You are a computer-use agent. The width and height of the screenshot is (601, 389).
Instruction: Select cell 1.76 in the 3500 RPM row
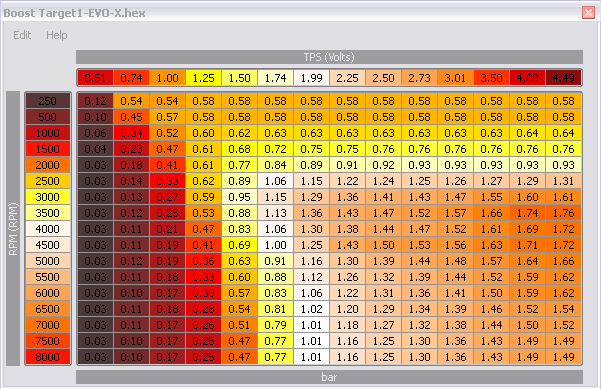coord(563,213)
